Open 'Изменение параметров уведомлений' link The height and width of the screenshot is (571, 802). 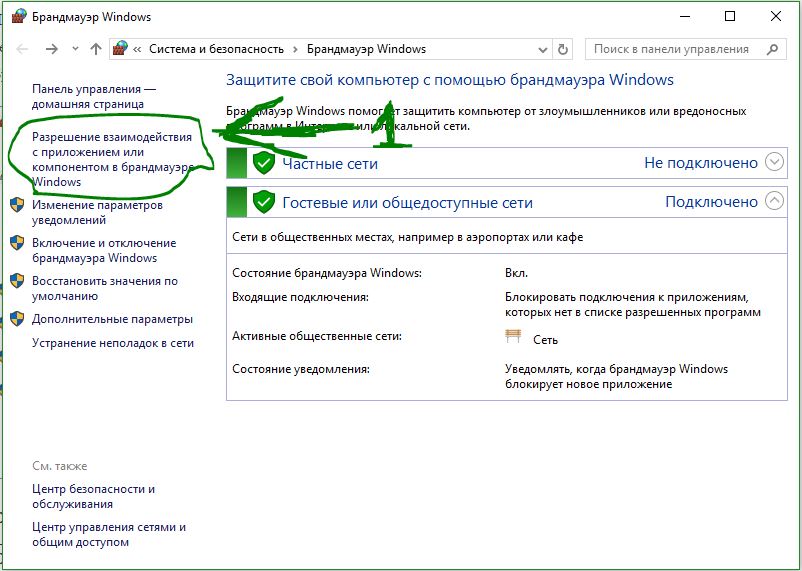(97, 212)
